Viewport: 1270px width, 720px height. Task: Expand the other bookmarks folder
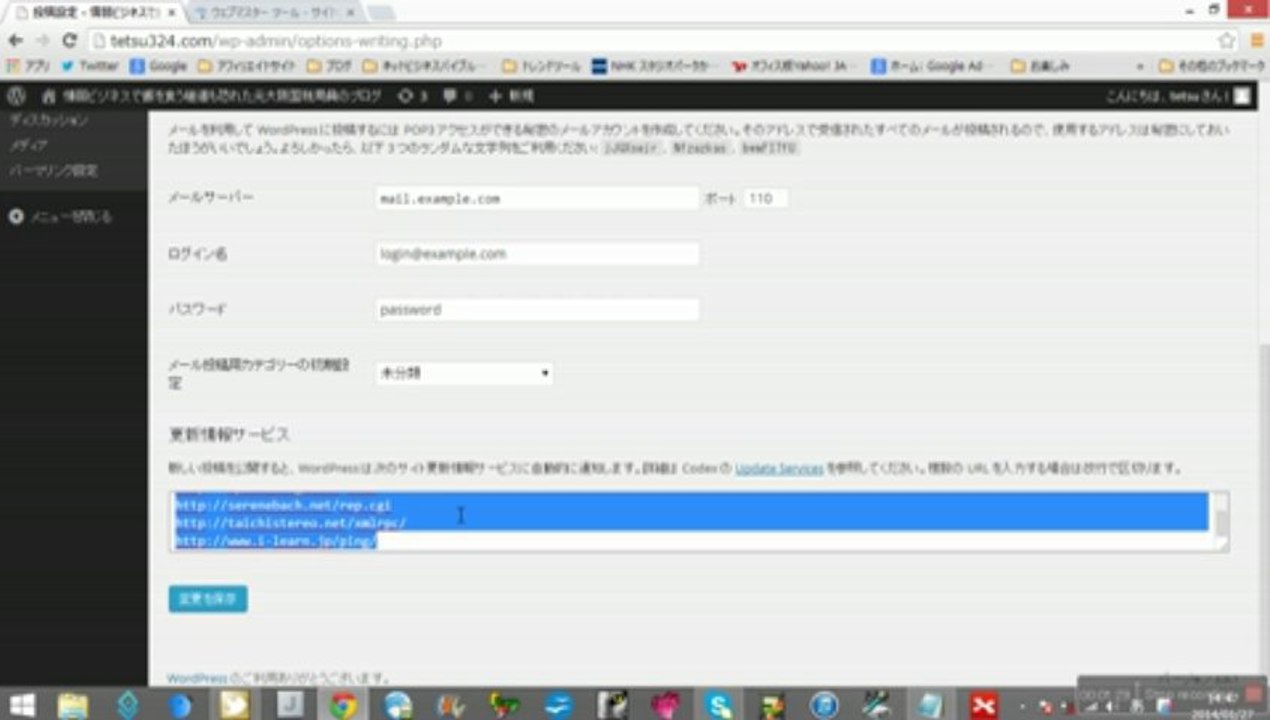pyautogui.click(x=1213, y=66)
